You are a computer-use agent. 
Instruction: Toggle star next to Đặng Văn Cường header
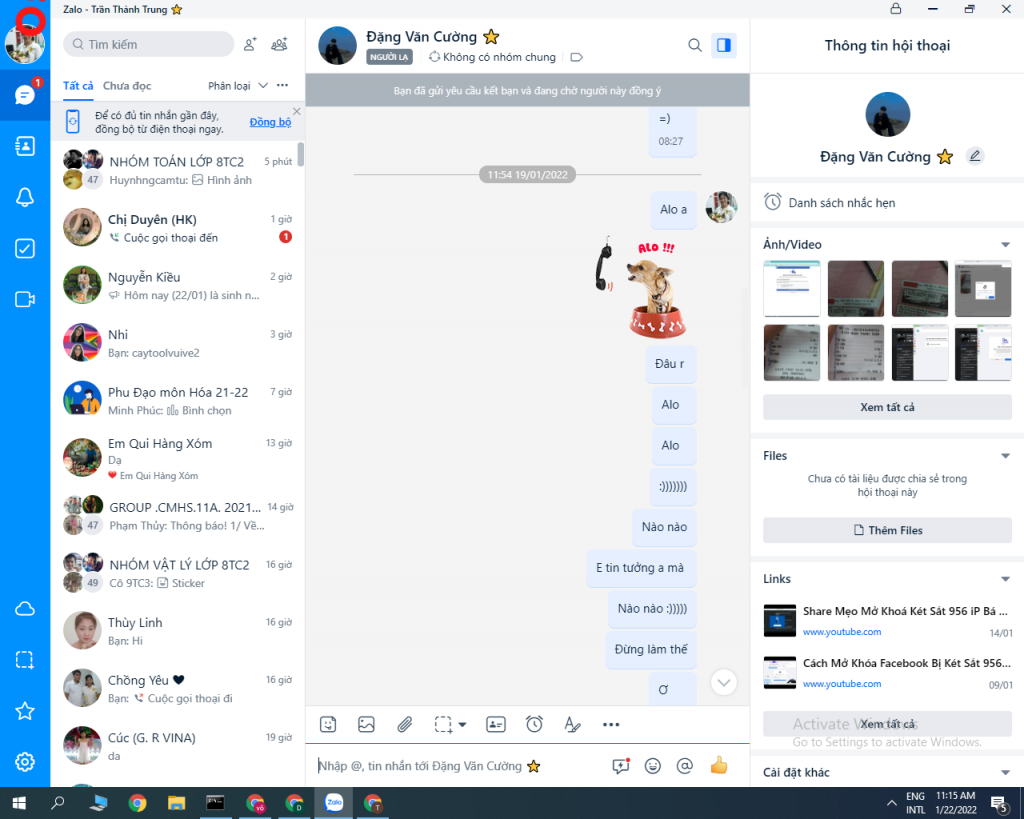pos(491,37)
